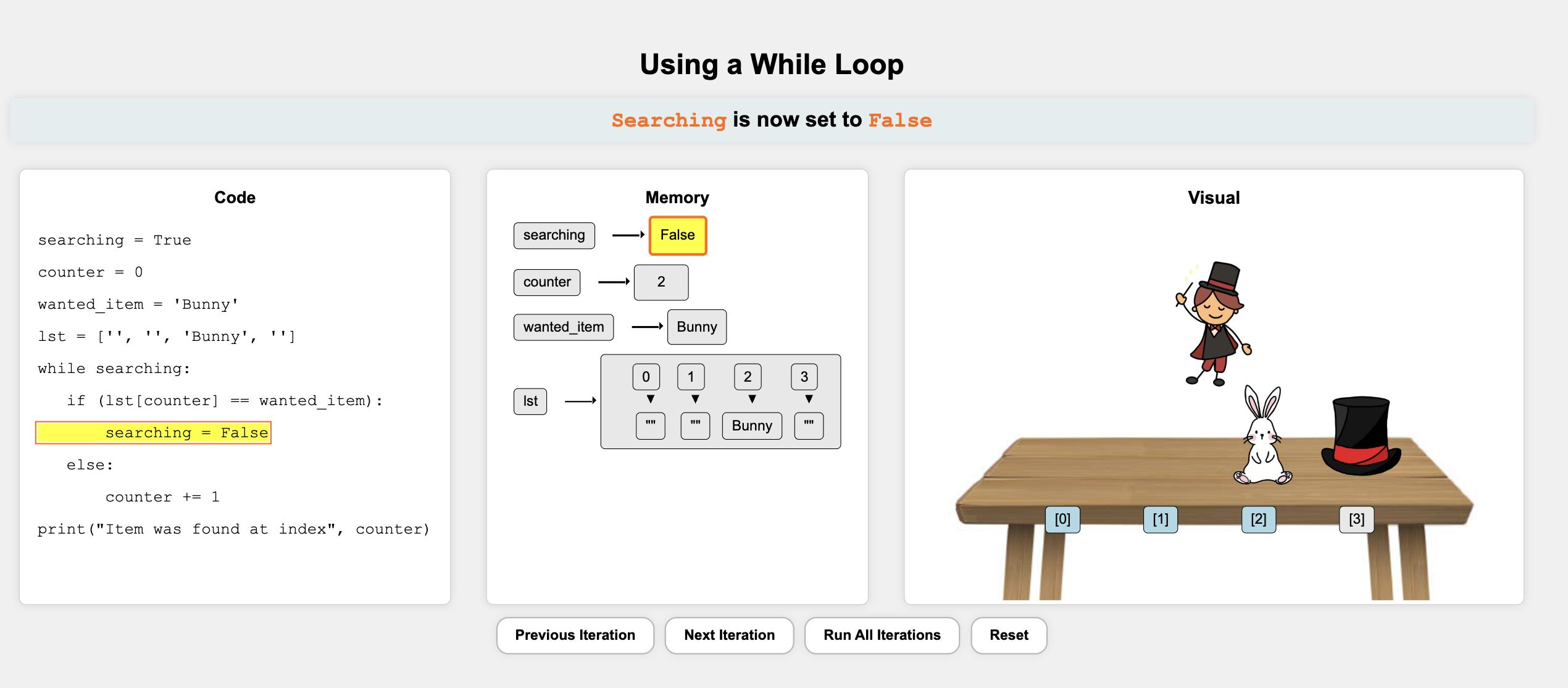Click the [3] index label on table
1568x688 pixels.
click(1356, 519)
